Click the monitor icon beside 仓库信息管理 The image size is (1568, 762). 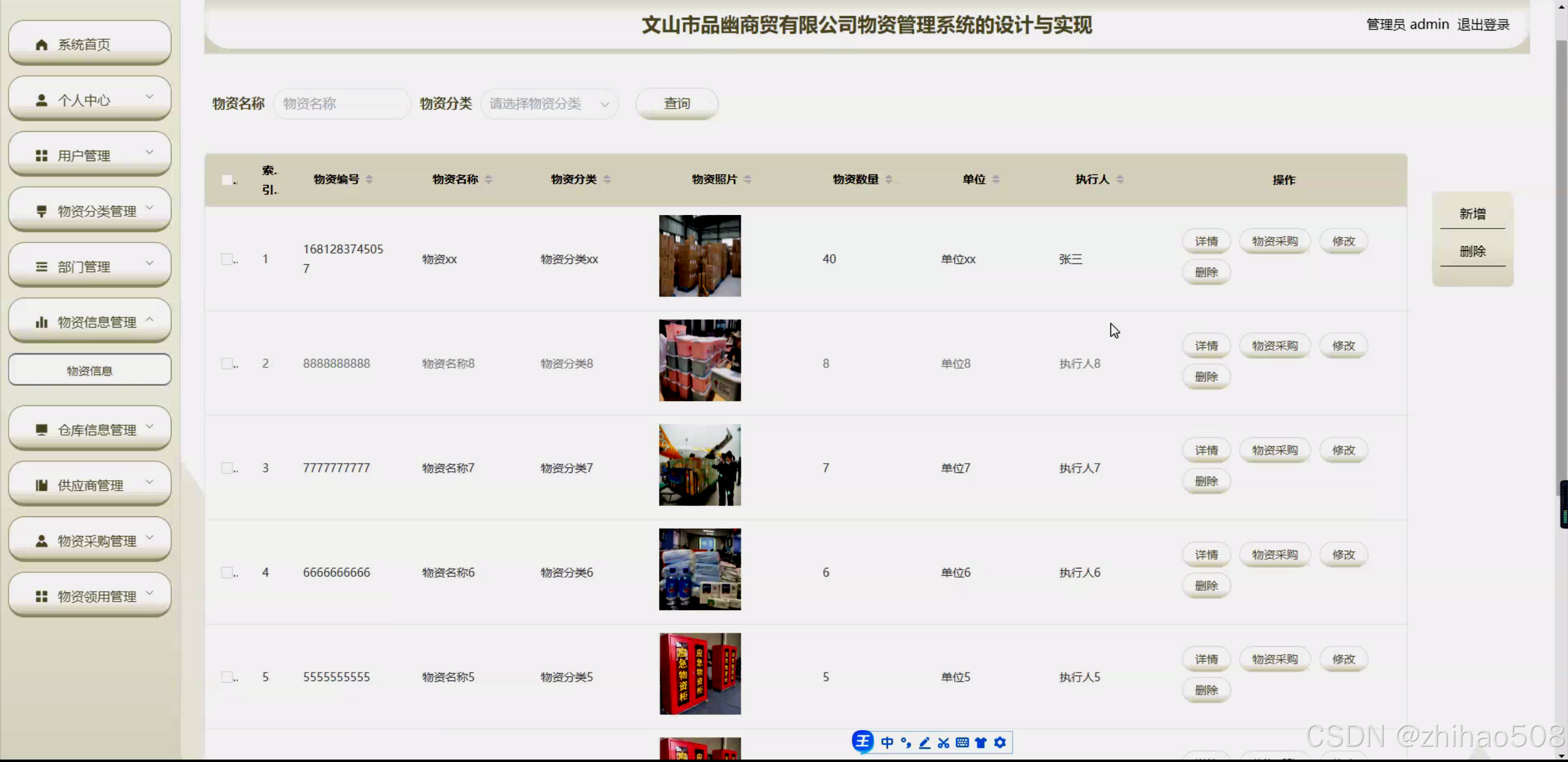41,430
